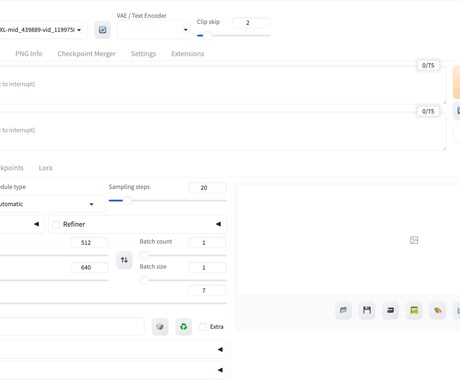The image size is (460, 380).
Task: Click the Sampling steps label
Action: [129, 187]
